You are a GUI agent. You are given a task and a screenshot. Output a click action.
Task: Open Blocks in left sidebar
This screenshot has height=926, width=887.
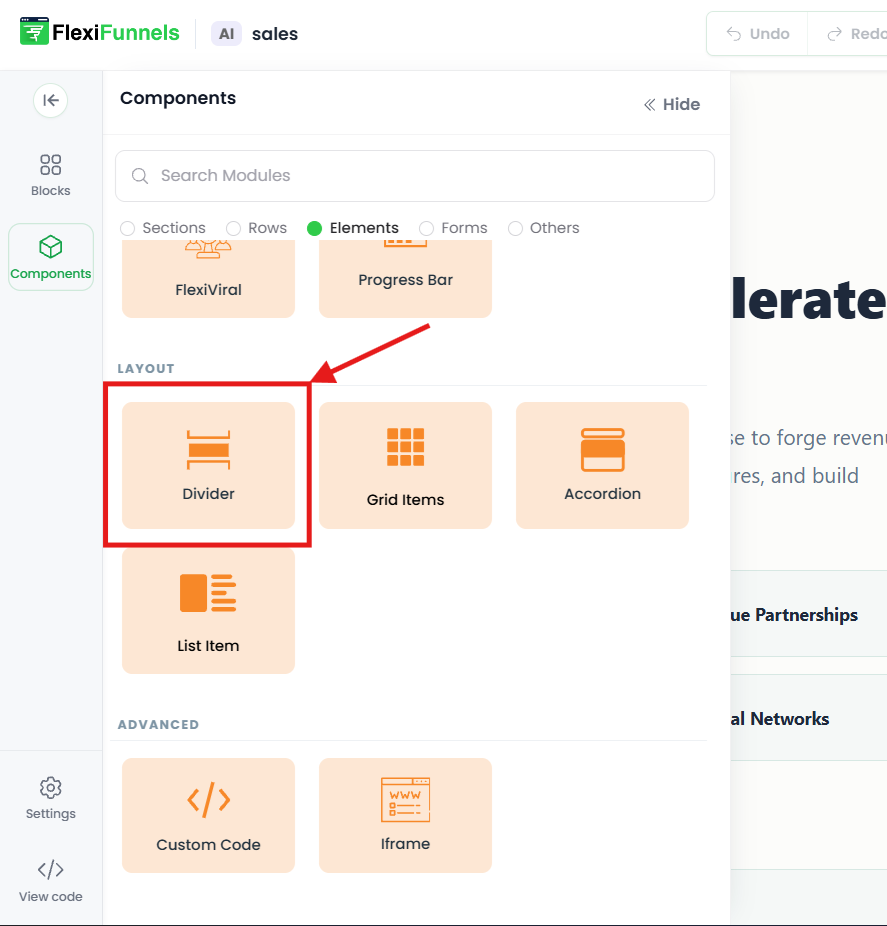51,175
